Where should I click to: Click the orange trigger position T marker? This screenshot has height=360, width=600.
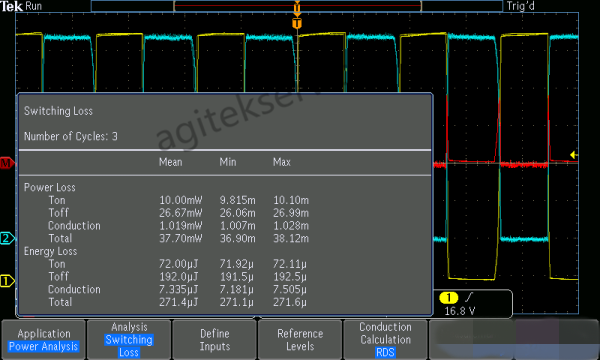click(297, 24)
